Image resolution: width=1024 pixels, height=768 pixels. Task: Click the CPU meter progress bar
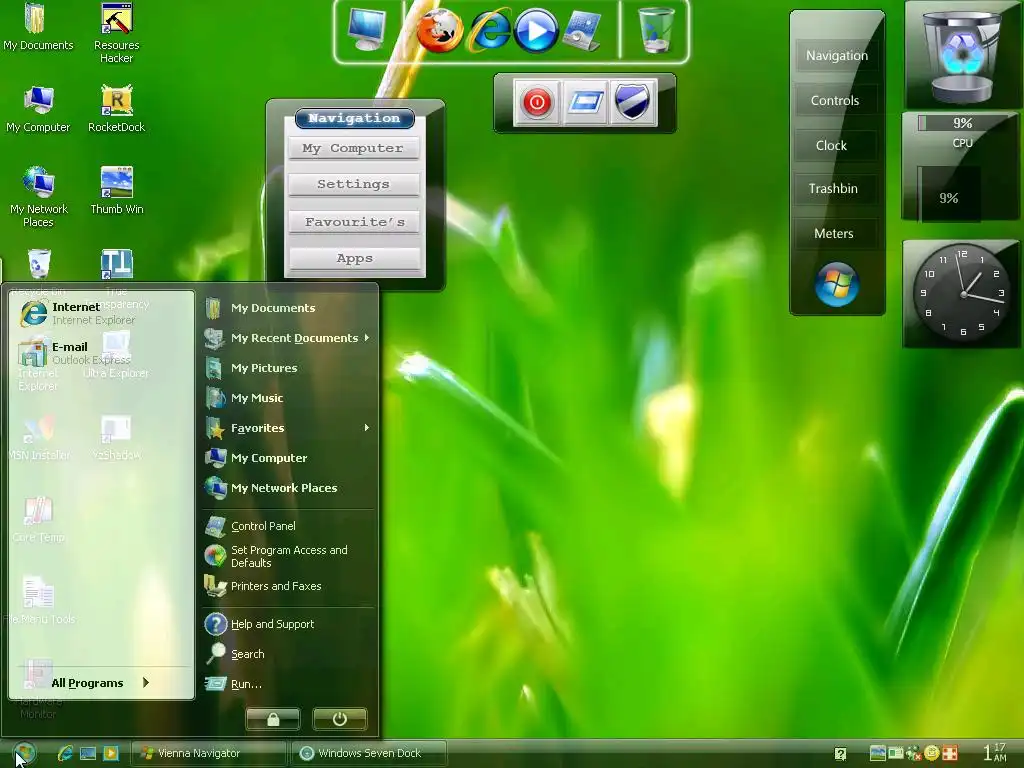coord(961,123)
